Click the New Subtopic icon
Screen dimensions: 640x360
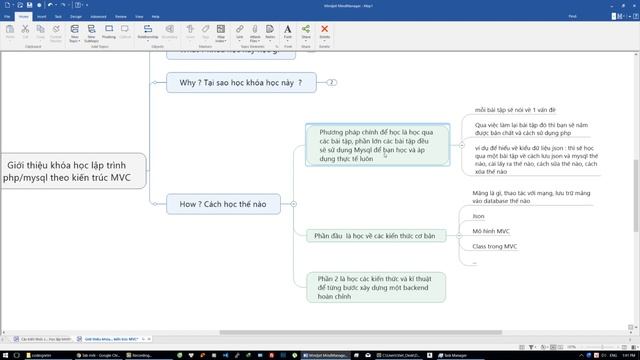click(x=91, y=29)
